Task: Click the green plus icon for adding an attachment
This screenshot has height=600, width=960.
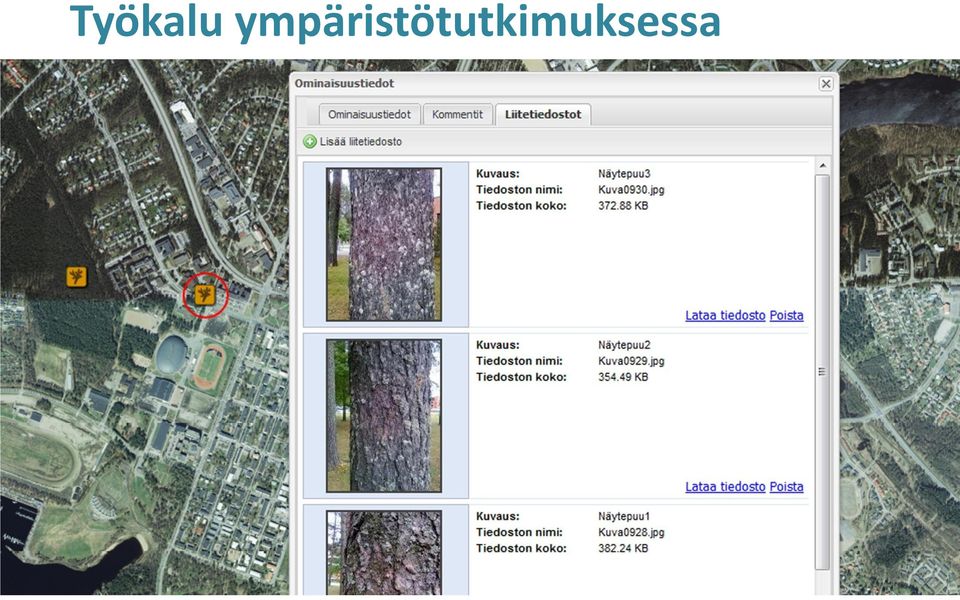Action: click(x=310, y=142)
